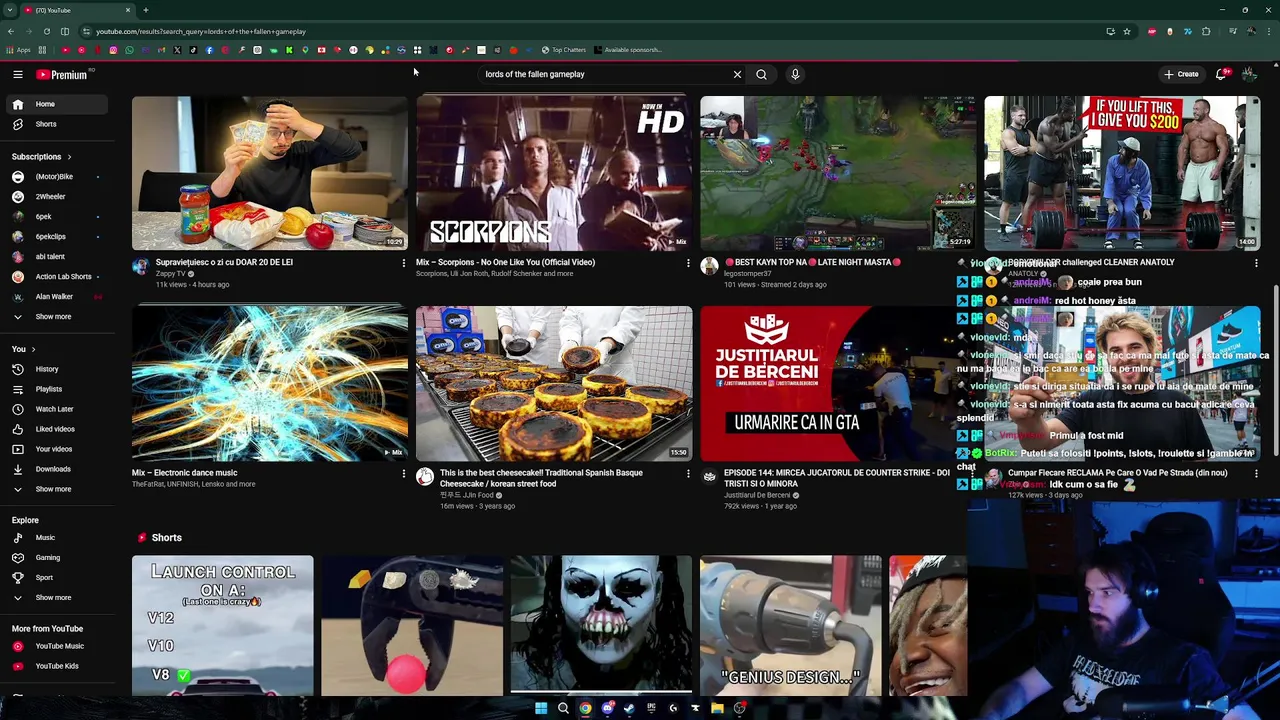The image size is (1280, 720).
Task: Click the browser address bar URL
Action: coord(200,31)
